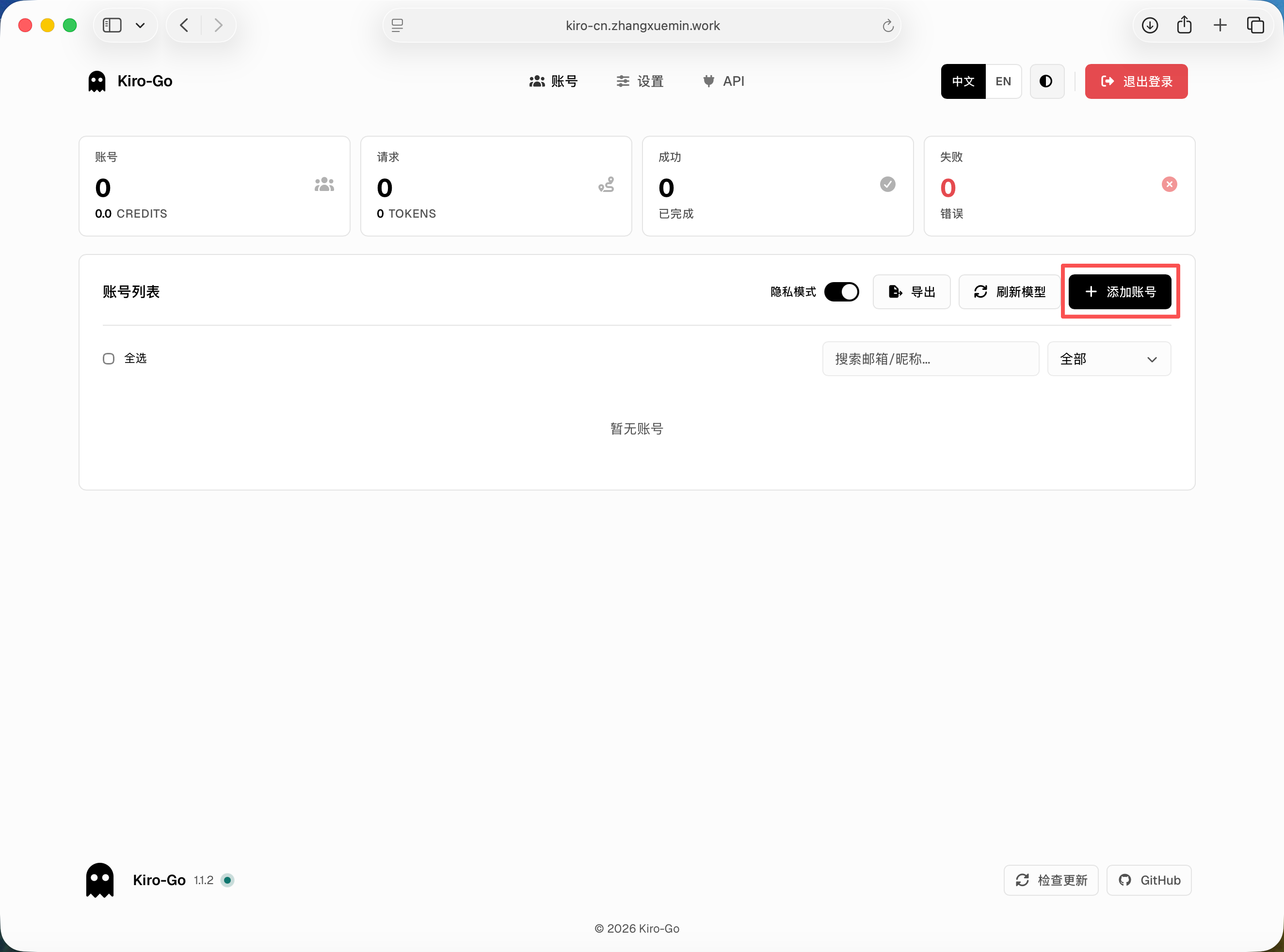Toggle the 隐私模式 privacy switch
The width and height of the screenshot is (1284, 952).
[x=841, y=292]
